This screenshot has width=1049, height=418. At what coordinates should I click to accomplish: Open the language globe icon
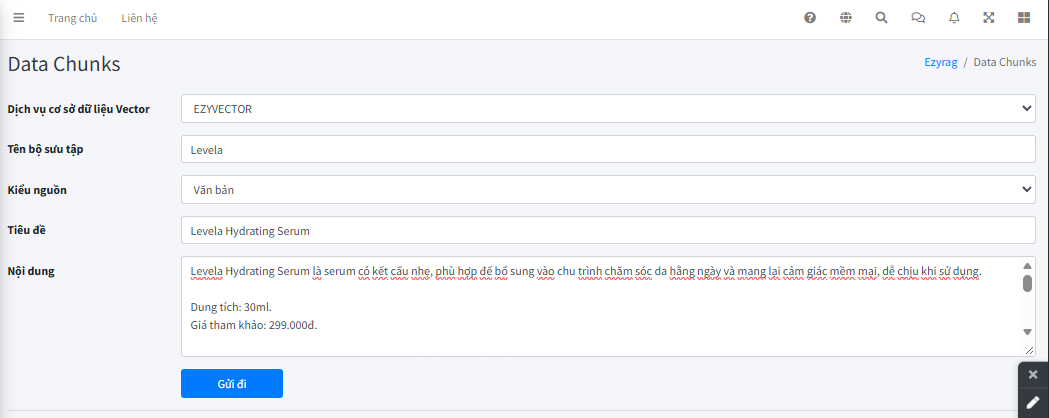coord(846,18)
